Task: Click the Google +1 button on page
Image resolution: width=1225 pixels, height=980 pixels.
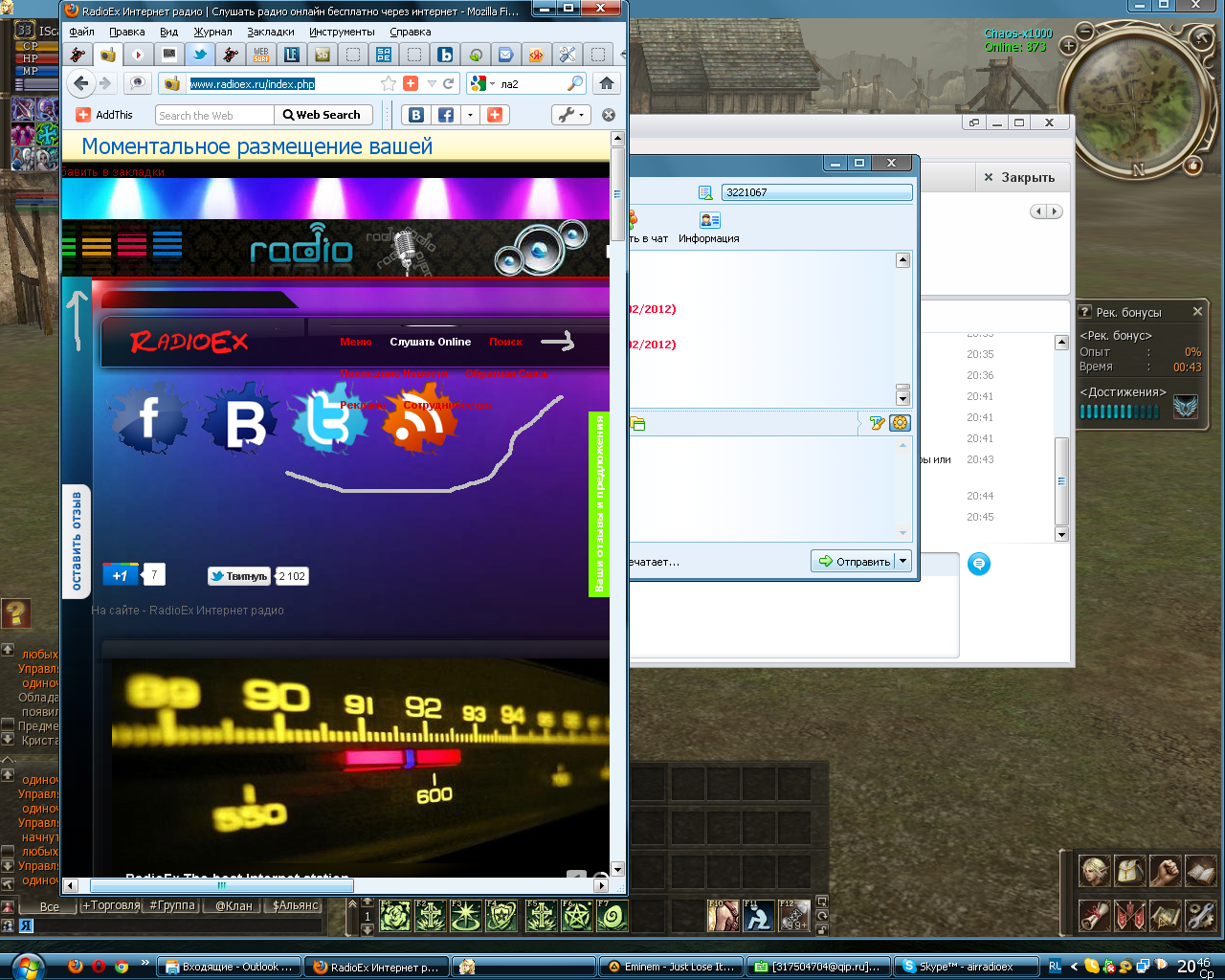Action: point(121,574)
